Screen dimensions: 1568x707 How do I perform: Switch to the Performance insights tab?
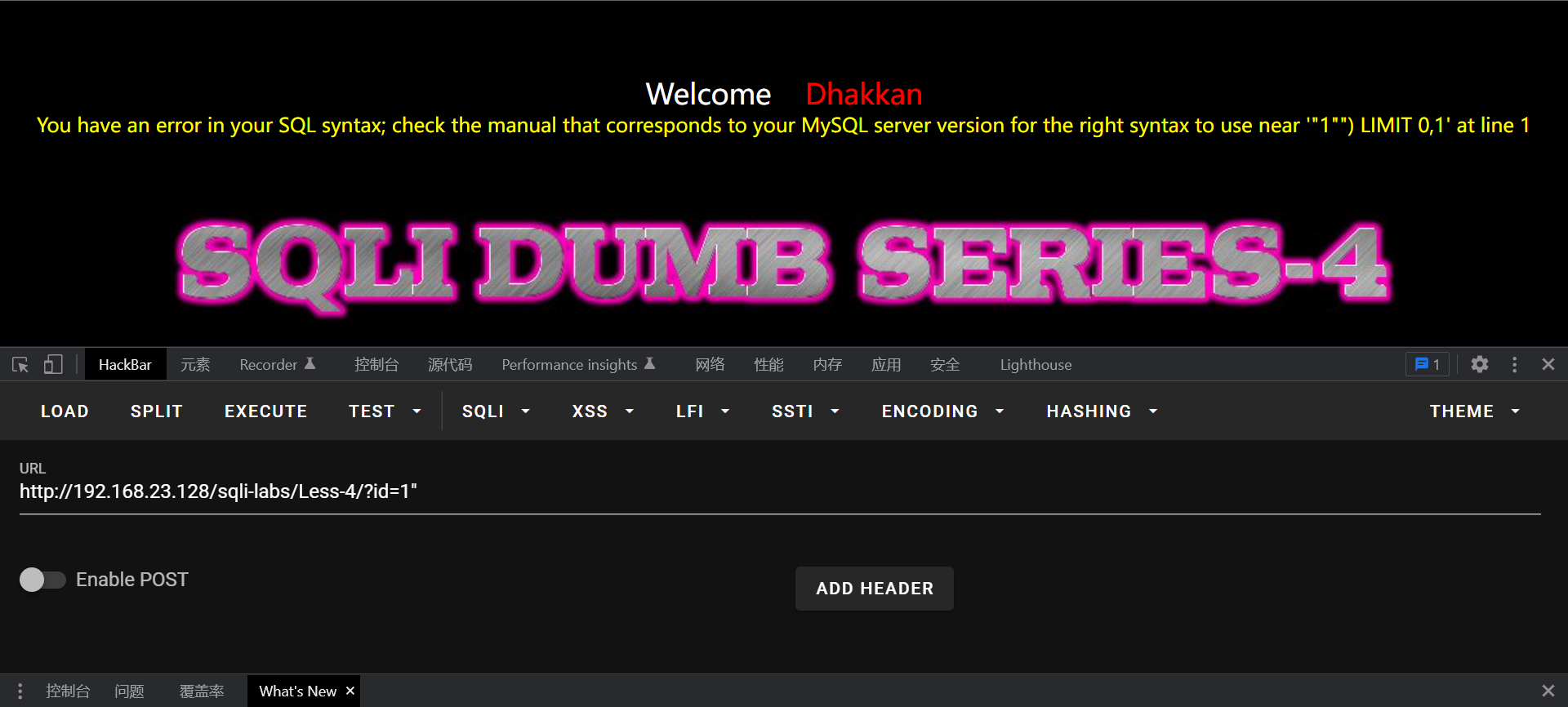tap(577, 365)
